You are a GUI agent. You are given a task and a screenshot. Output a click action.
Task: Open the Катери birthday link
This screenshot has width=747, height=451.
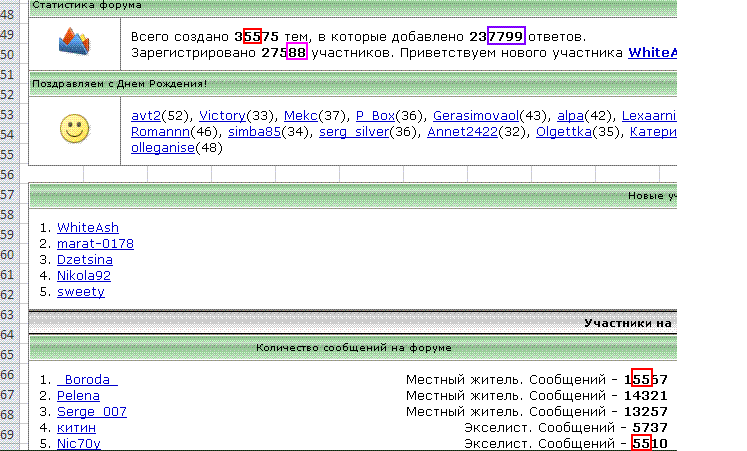[x=653, y=132]
